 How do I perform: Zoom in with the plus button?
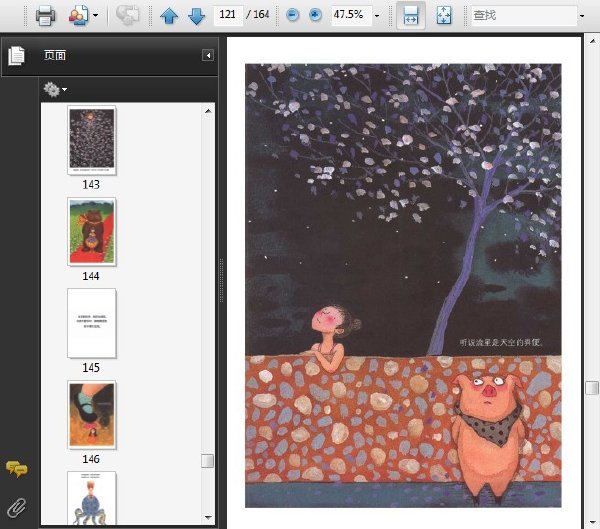[315, 15]
